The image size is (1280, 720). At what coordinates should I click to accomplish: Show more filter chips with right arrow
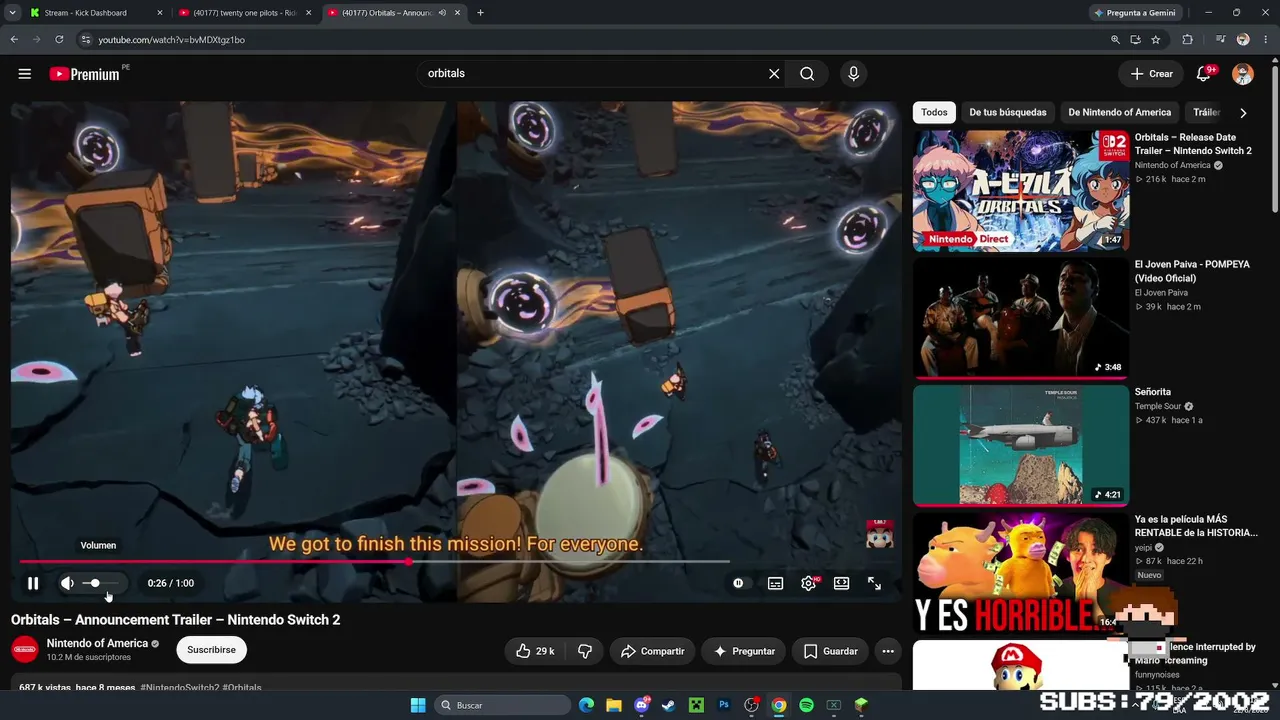tap(1243, 113)
